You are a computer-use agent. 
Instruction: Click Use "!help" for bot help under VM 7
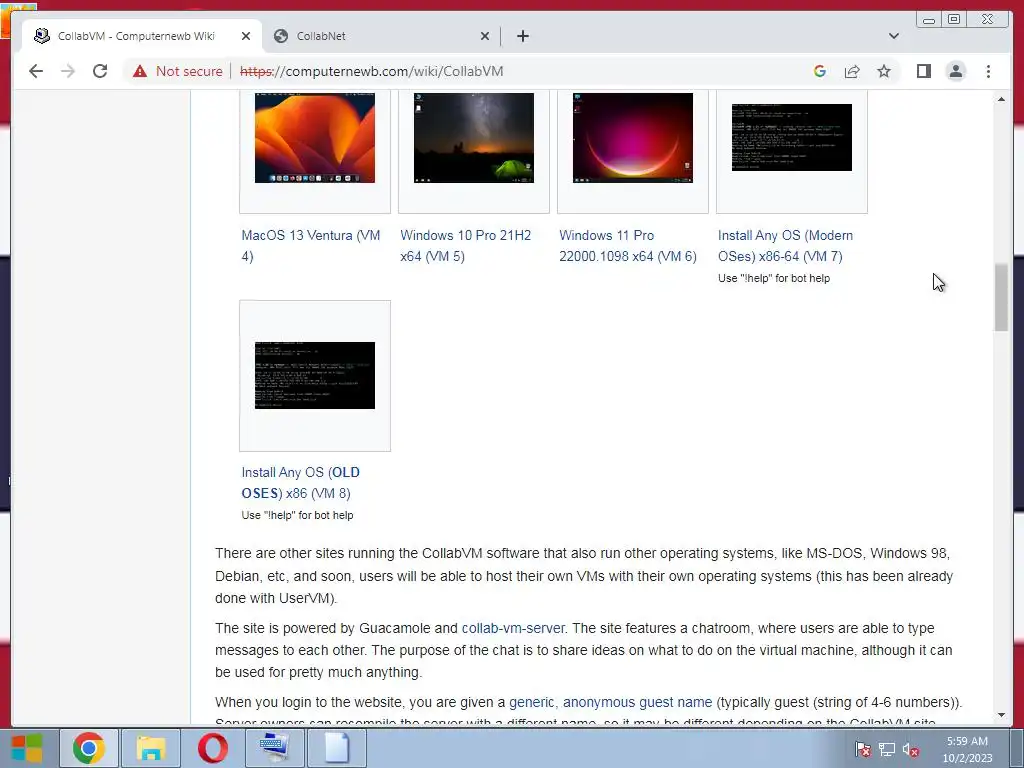pyautogui.click(x=774, y=278)
